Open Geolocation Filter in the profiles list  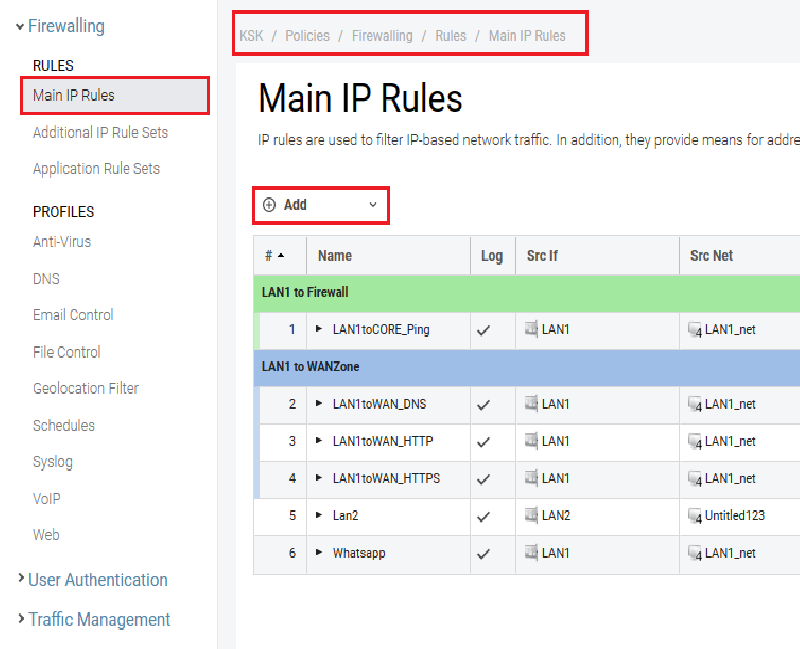click(x=86, y=389)
